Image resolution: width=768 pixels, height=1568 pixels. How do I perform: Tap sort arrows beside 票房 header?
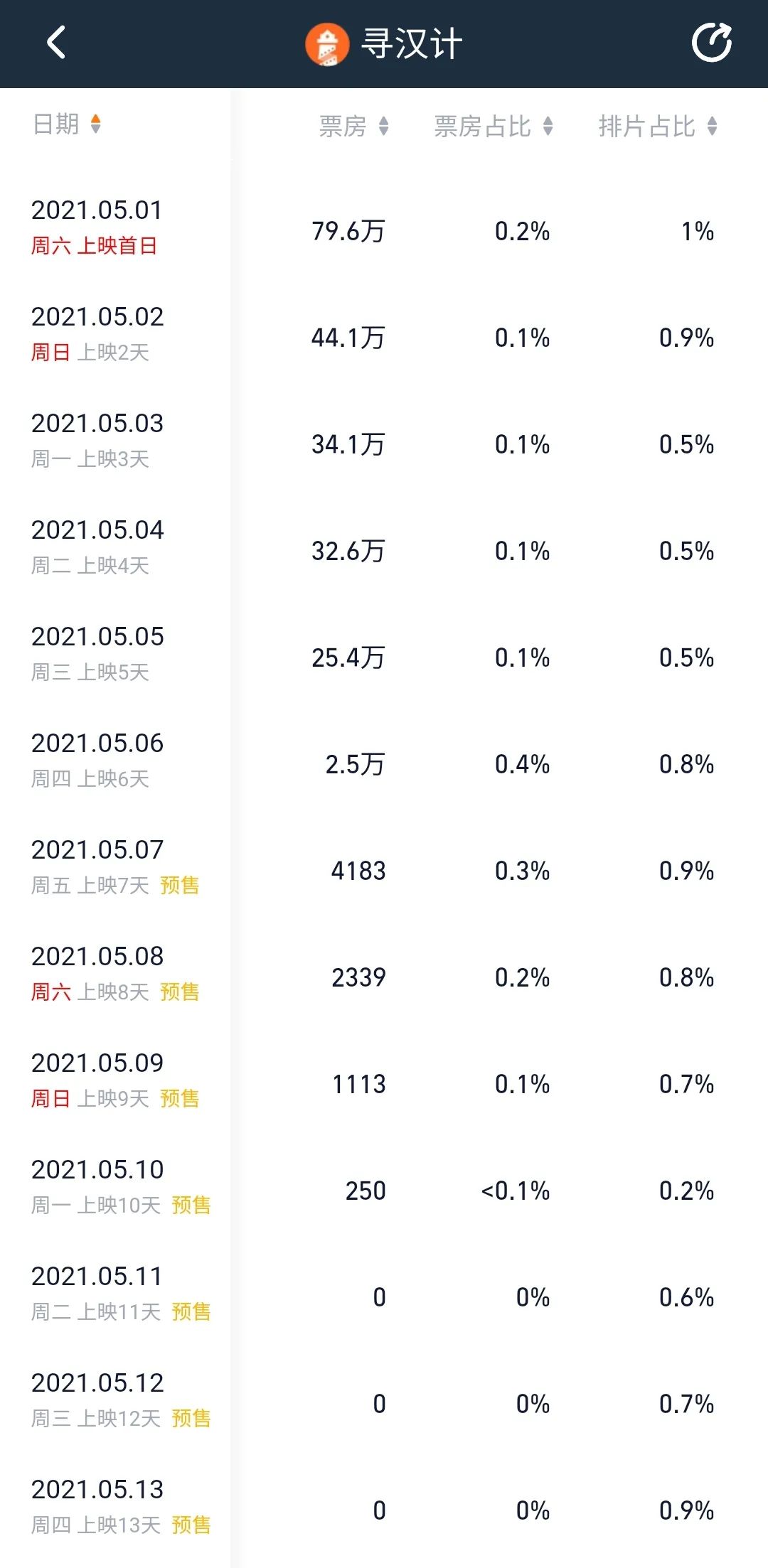pyautogui.click(x=384, y=127)
